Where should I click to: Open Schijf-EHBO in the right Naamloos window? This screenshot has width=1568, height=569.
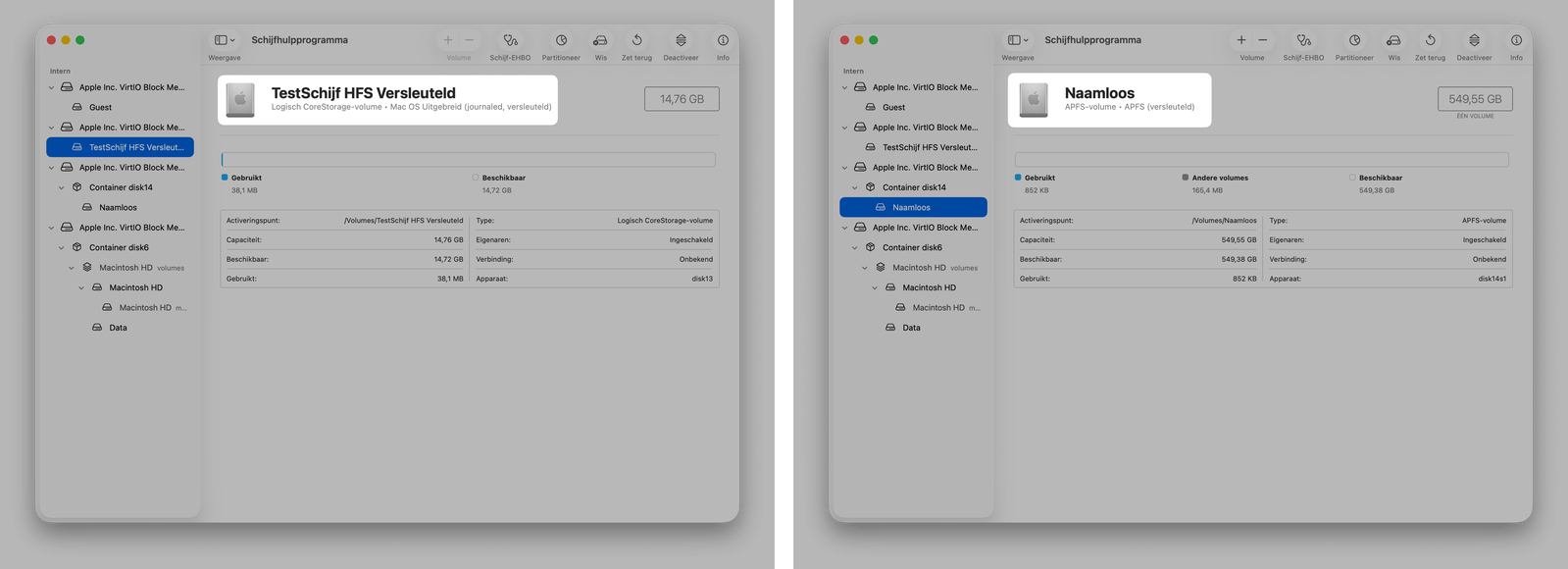coord(1303,40)
